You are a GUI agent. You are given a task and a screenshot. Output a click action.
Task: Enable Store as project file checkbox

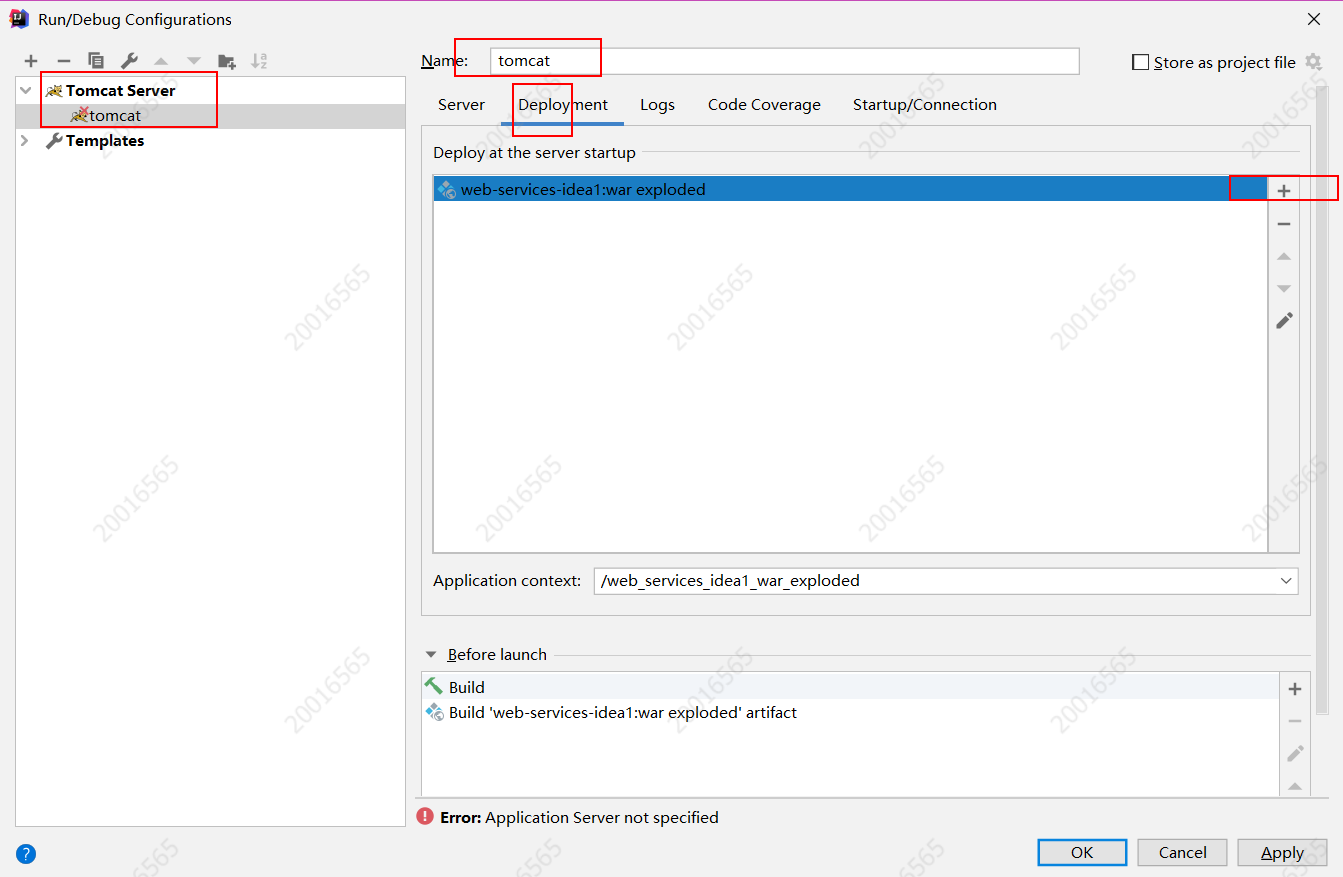1140,62
